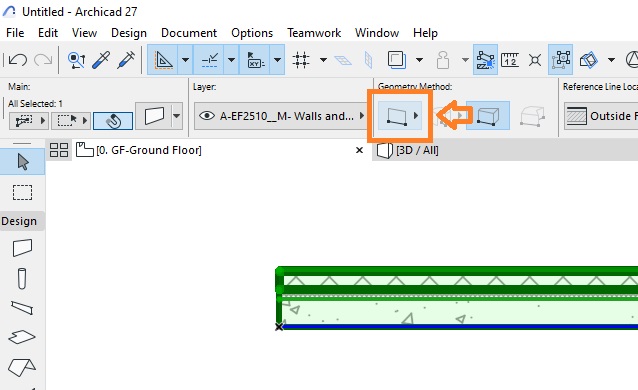Toggle the magnet Magic Wand button
Viewport: 638px width, 390px height.
(113, 121)
